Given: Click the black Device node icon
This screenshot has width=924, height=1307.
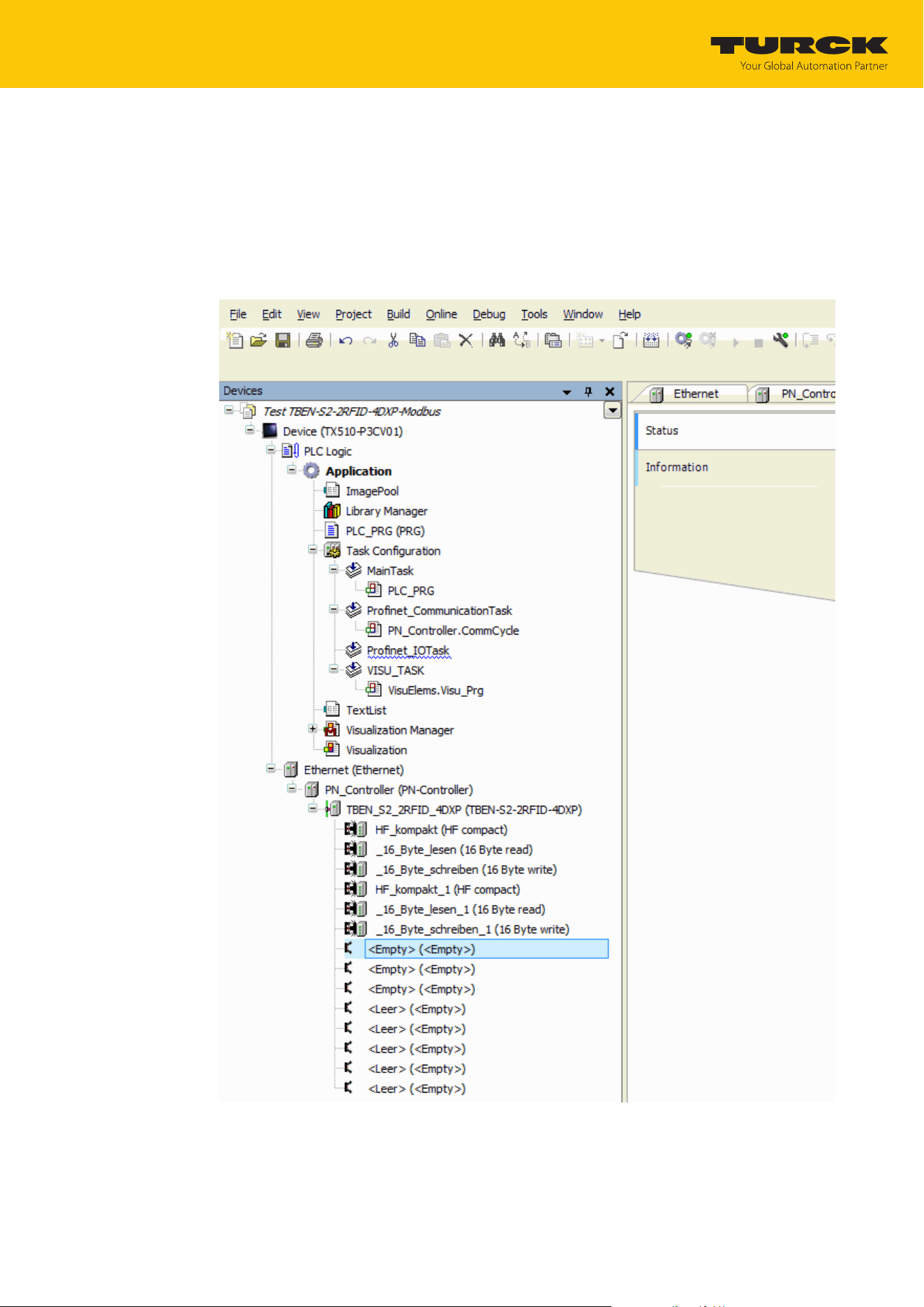Looking at the screenshot, I should 270,431.
